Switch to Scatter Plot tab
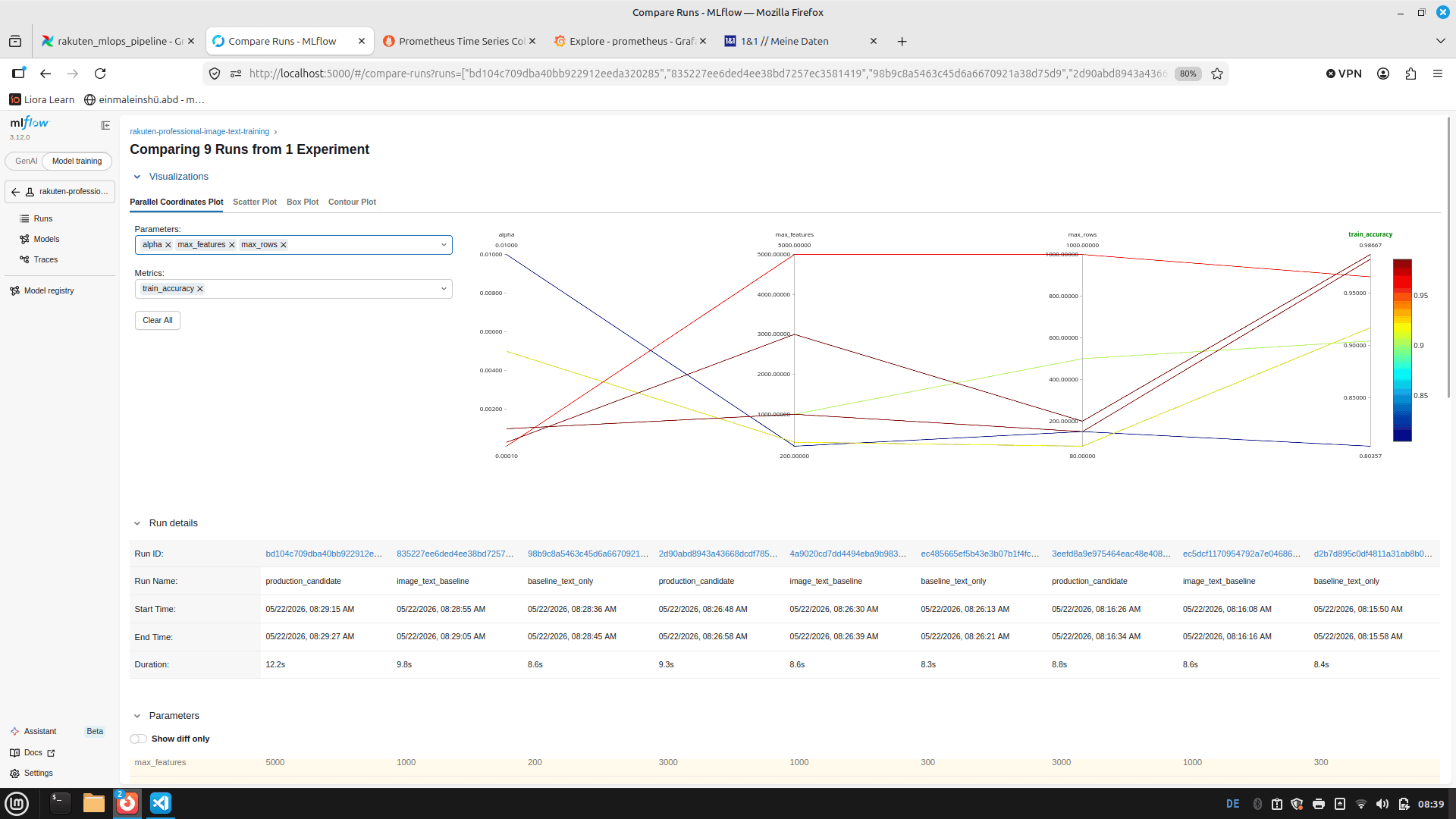Screen dimensions: 1456x819 [255, 202]
